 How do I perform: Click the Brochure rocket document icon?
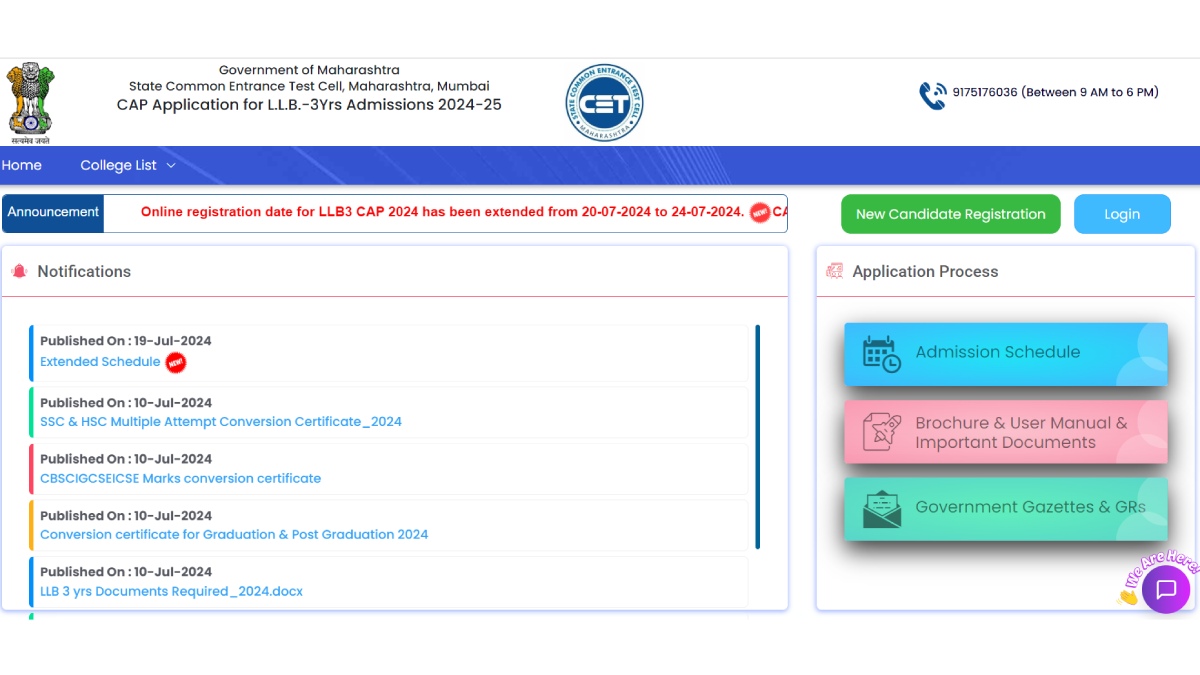click(x=881, y=432)
